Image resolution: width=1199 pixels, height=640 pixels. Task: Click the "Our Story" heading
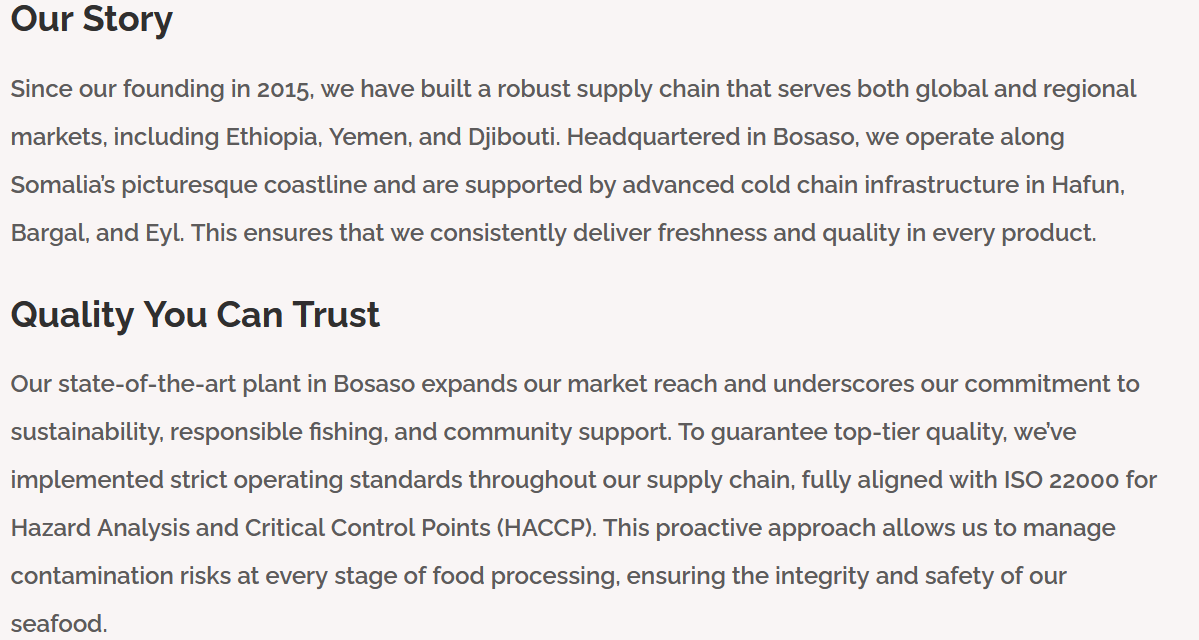coord(91,19)
